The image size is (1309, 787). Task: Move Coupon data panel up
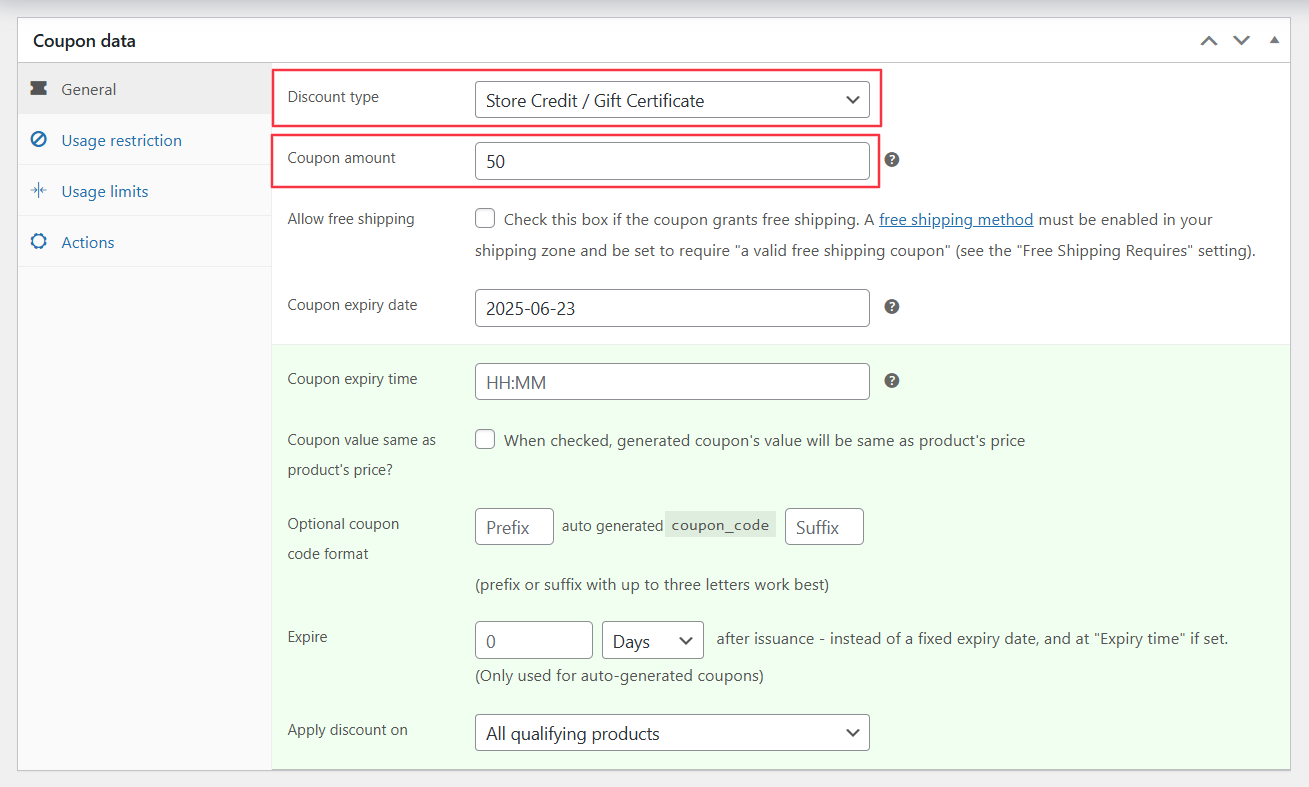(1209, 41)
